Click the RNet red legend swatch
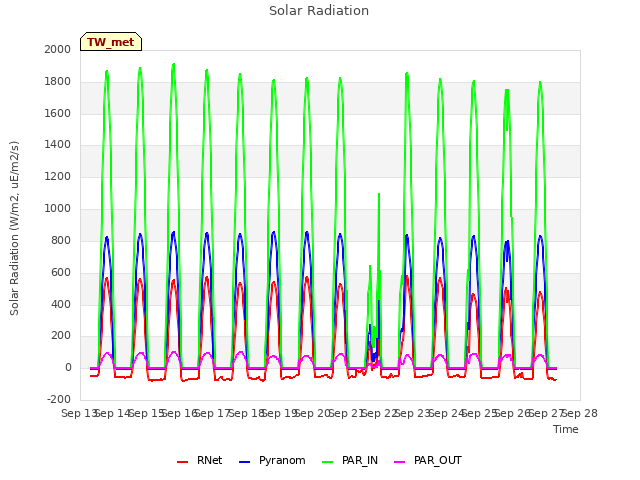 [x=182, y=462]
